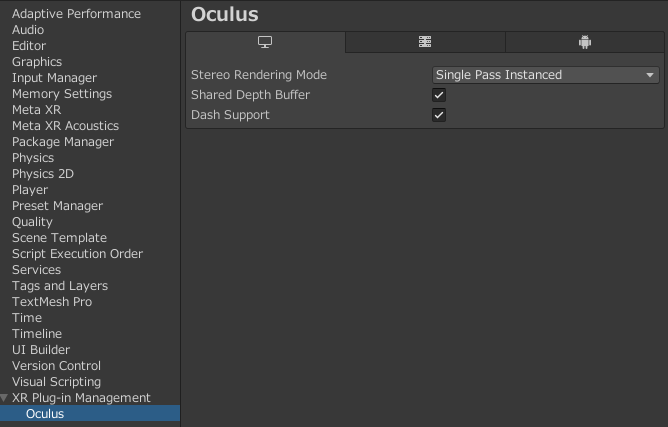Image resolution: width=668 pixels, height=427 pixels.
Task: Toggle the Dash Support checkbox
Action: click(439, 115)
